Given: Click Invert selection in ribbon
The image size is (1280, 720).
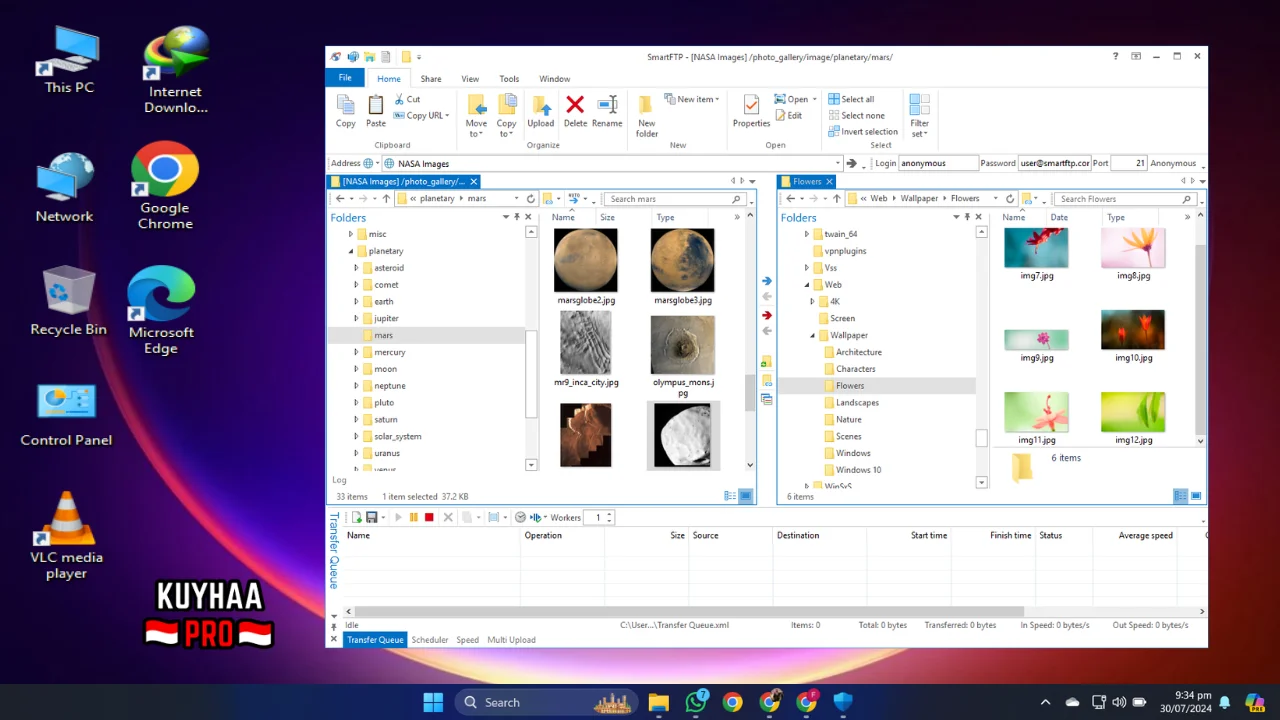Looking at the screenshot, I should [862, 131].
